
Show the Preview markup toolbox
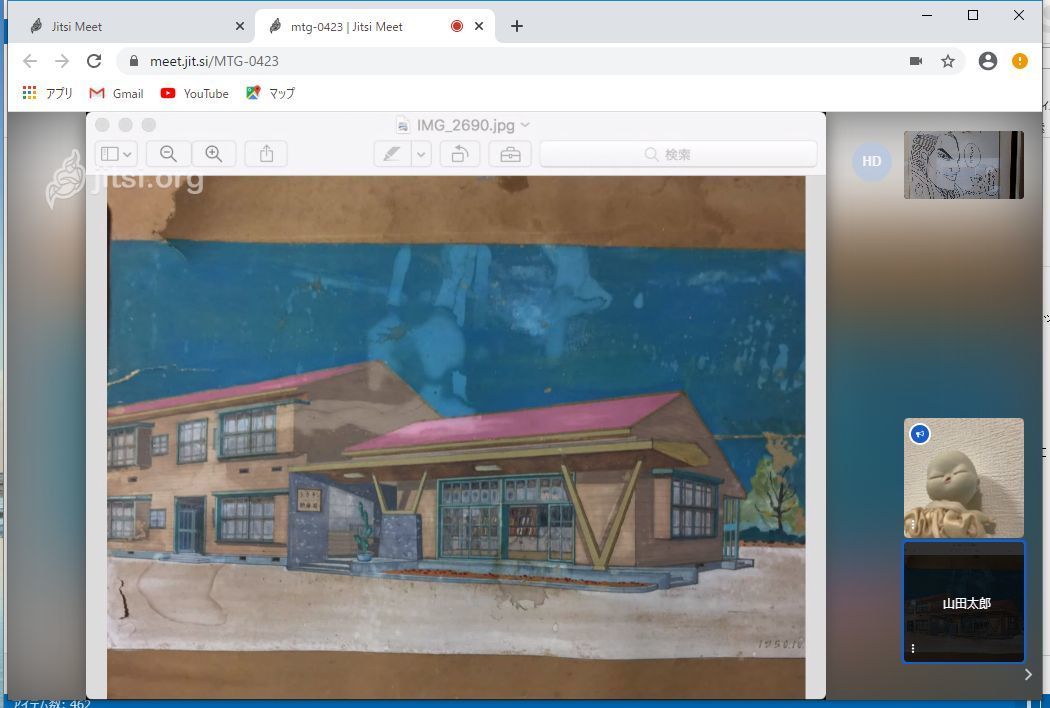click(x=510, y=154)
